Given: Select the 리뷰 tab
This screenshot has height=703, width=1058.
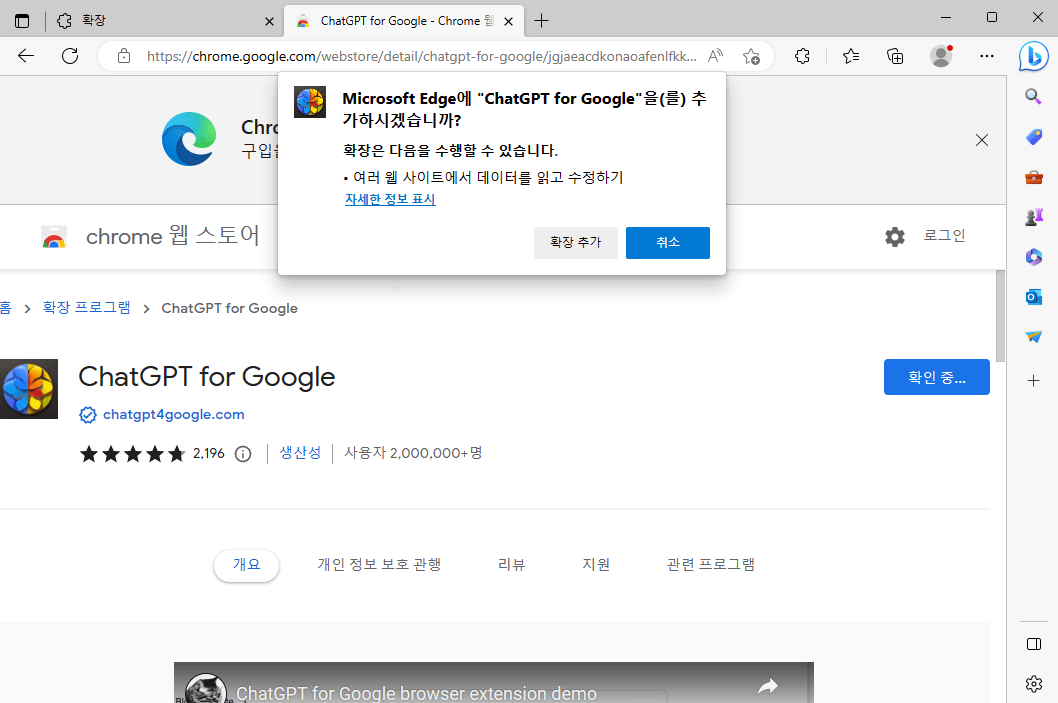Looking at the screenshot, I should [x=511, y=565].
